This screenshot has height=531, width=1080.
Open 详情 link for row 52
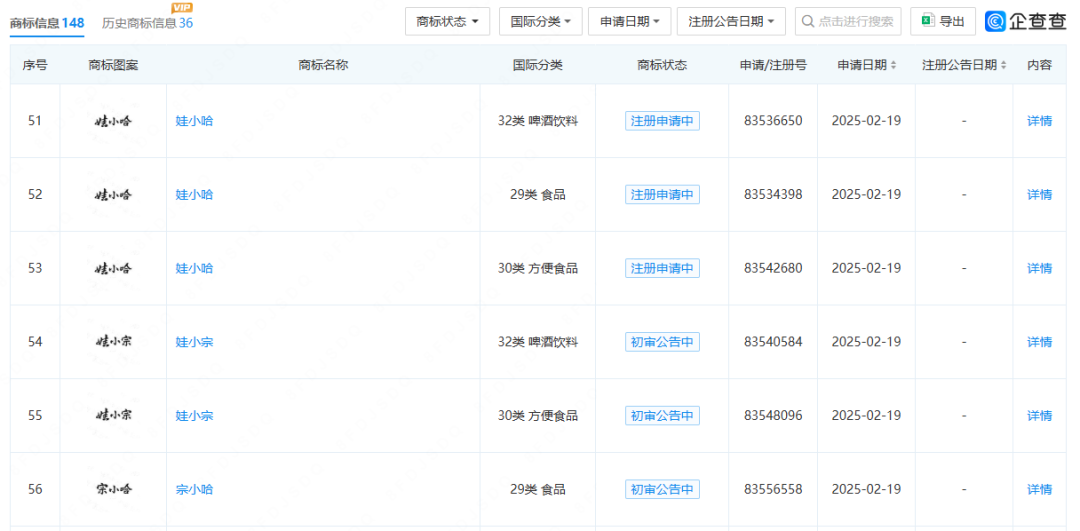[1039, 195]
